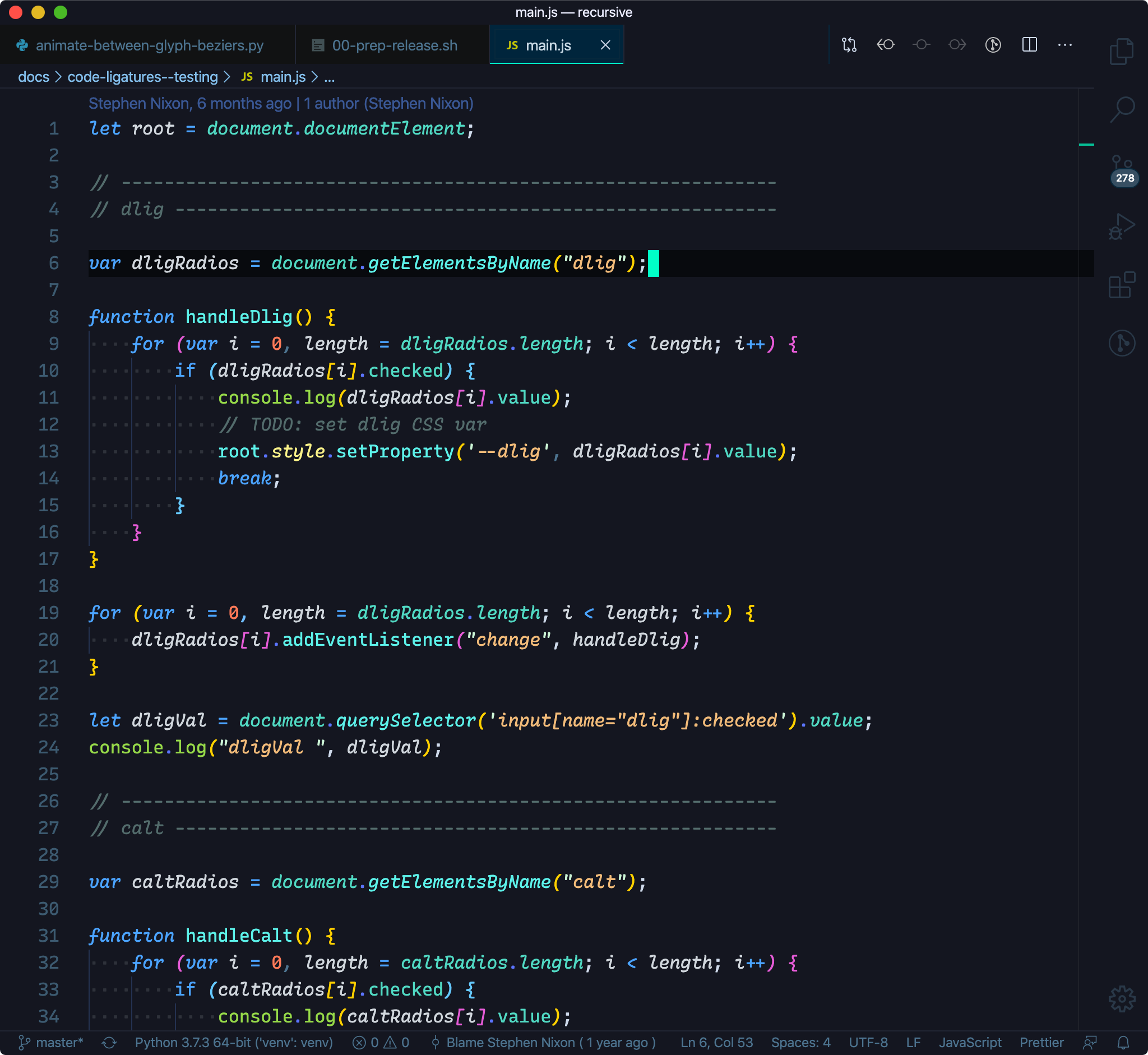The height and width of the screenshot is (1055, 1148).
Task: Click the Compare Changes icon in the editor toolbar
Action: pyautogui.click(x=849, y=45)
